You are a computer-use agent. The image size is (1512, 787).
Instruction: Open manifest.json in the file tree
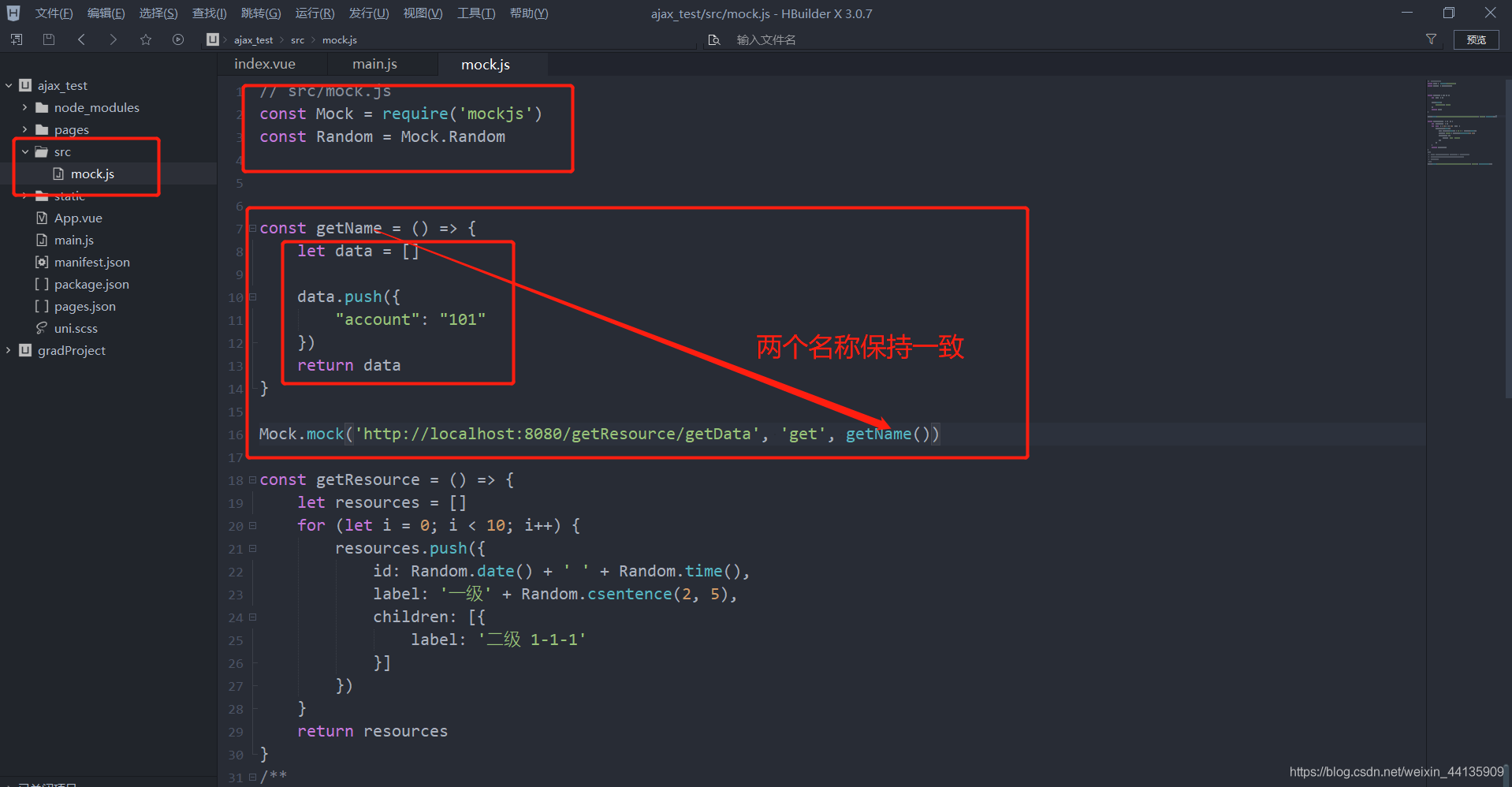coord(91,262)
